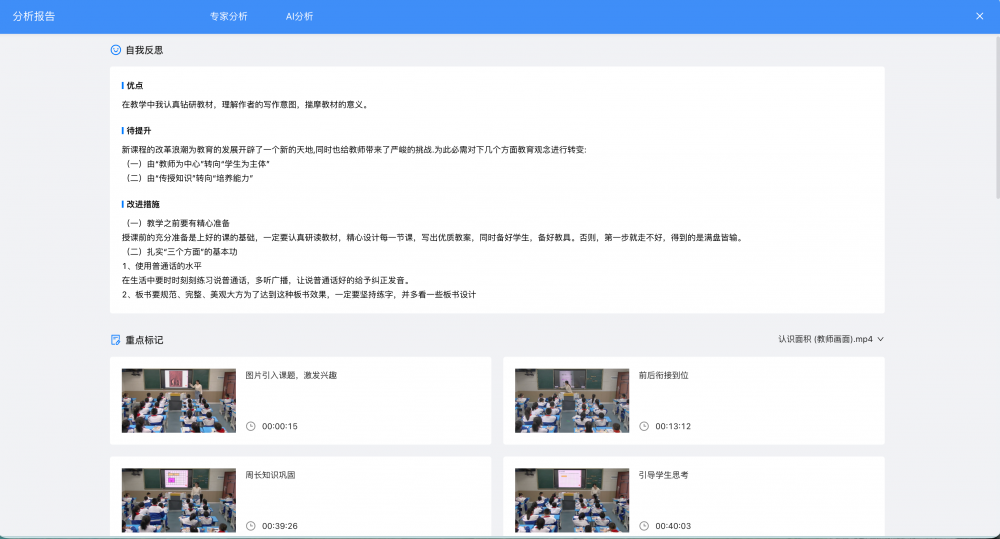
Task: Switch to the AI分析 tab
Action: point(299,16)
